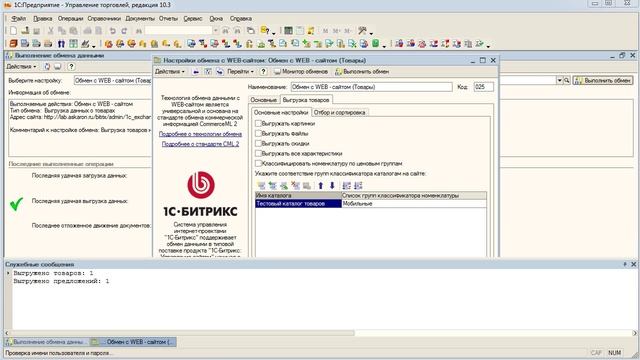Open the 'Справочники' menu
Image resolution: width=640 pixels, height=360 pixels.
[104, 18]
